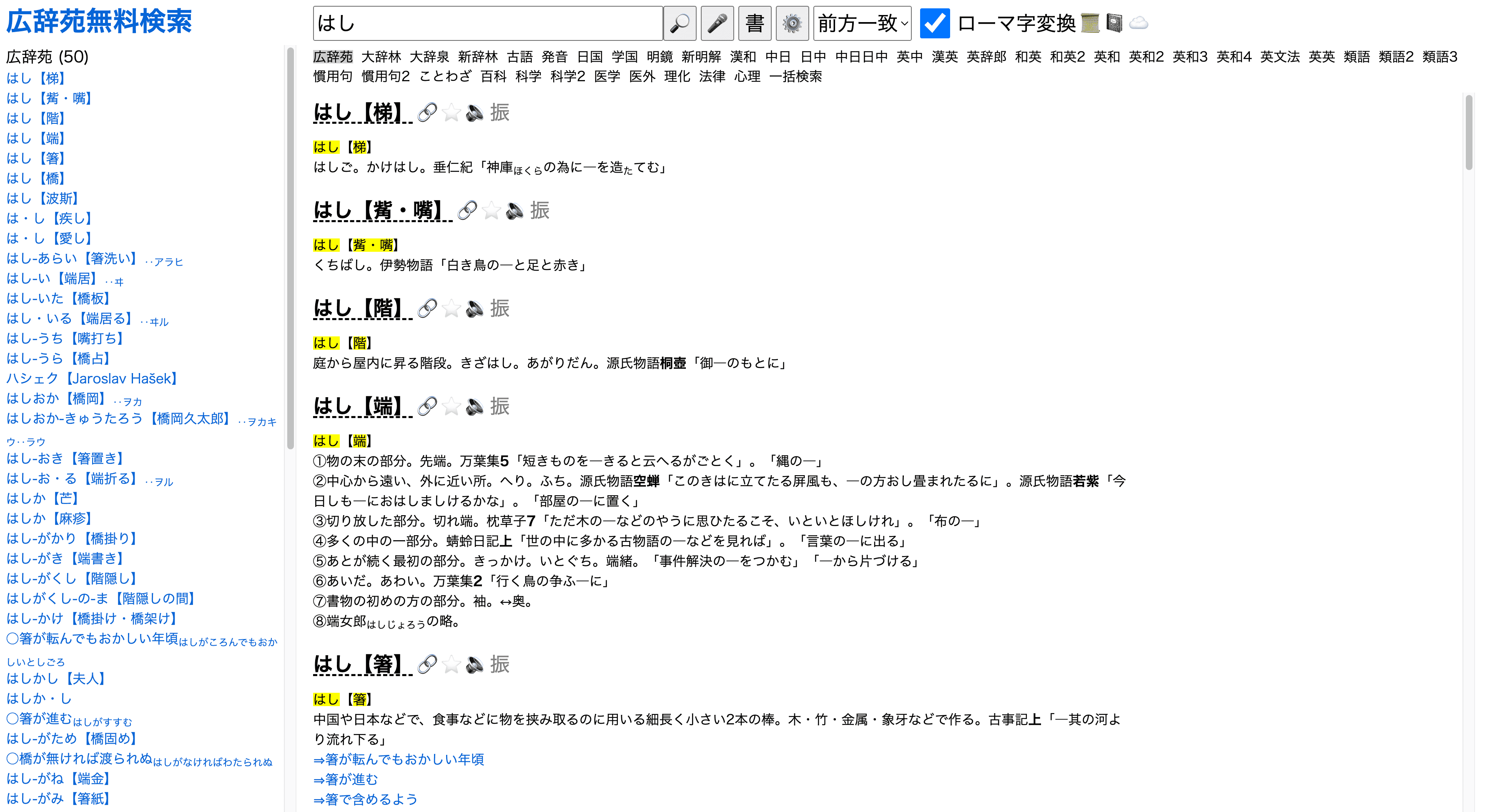Play audio for the はし【箸】 entry
Screen dimensions: 1485x812
(474, 664)
